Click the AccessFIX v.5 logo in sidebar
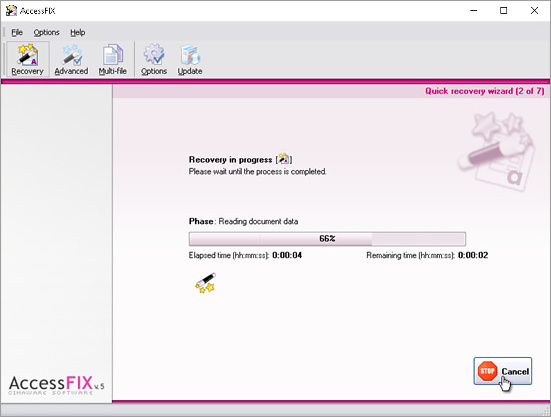The image size is (551, 417). (56, 385)
